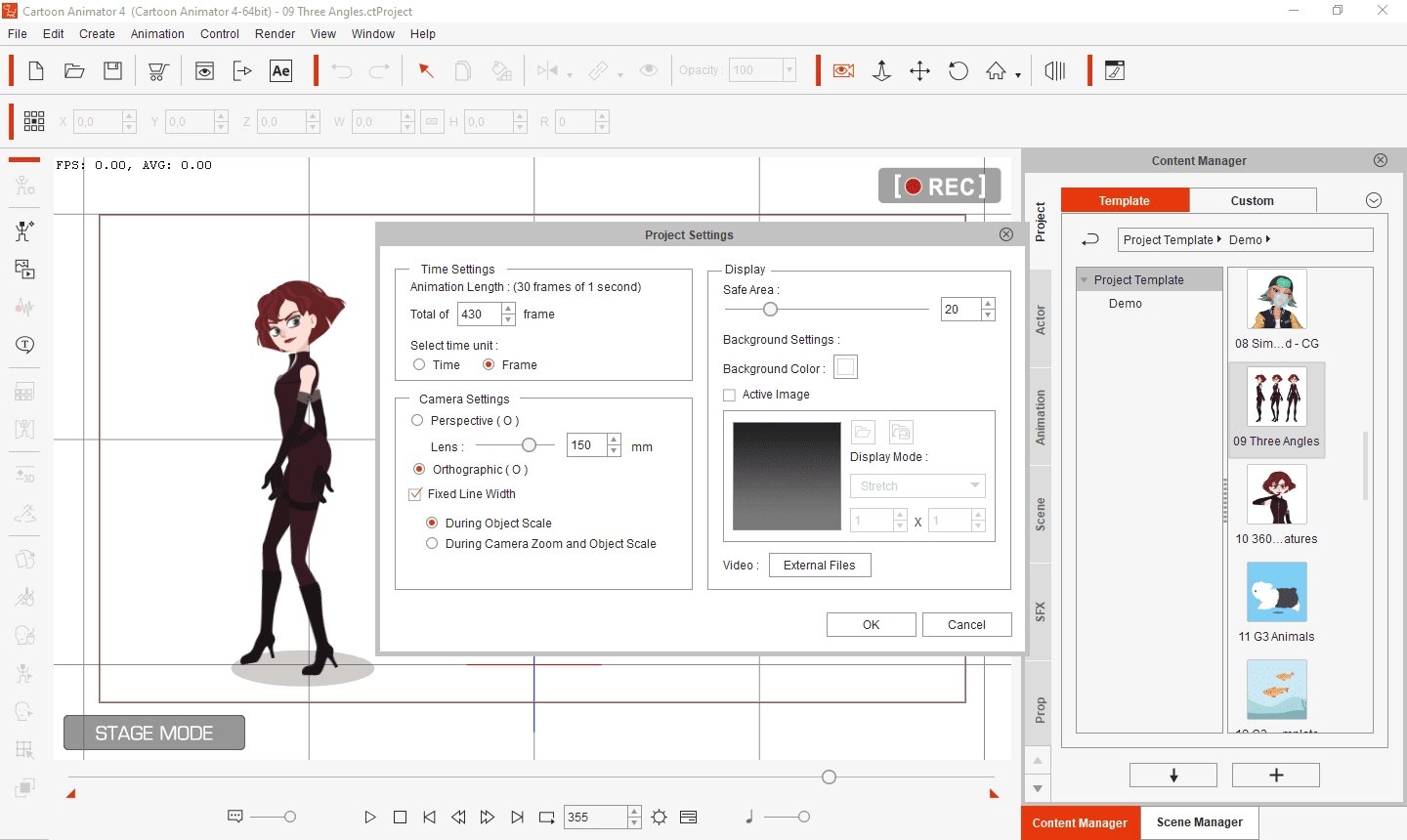
Task: Create a new project with the New icon
Action: (36, 70)
